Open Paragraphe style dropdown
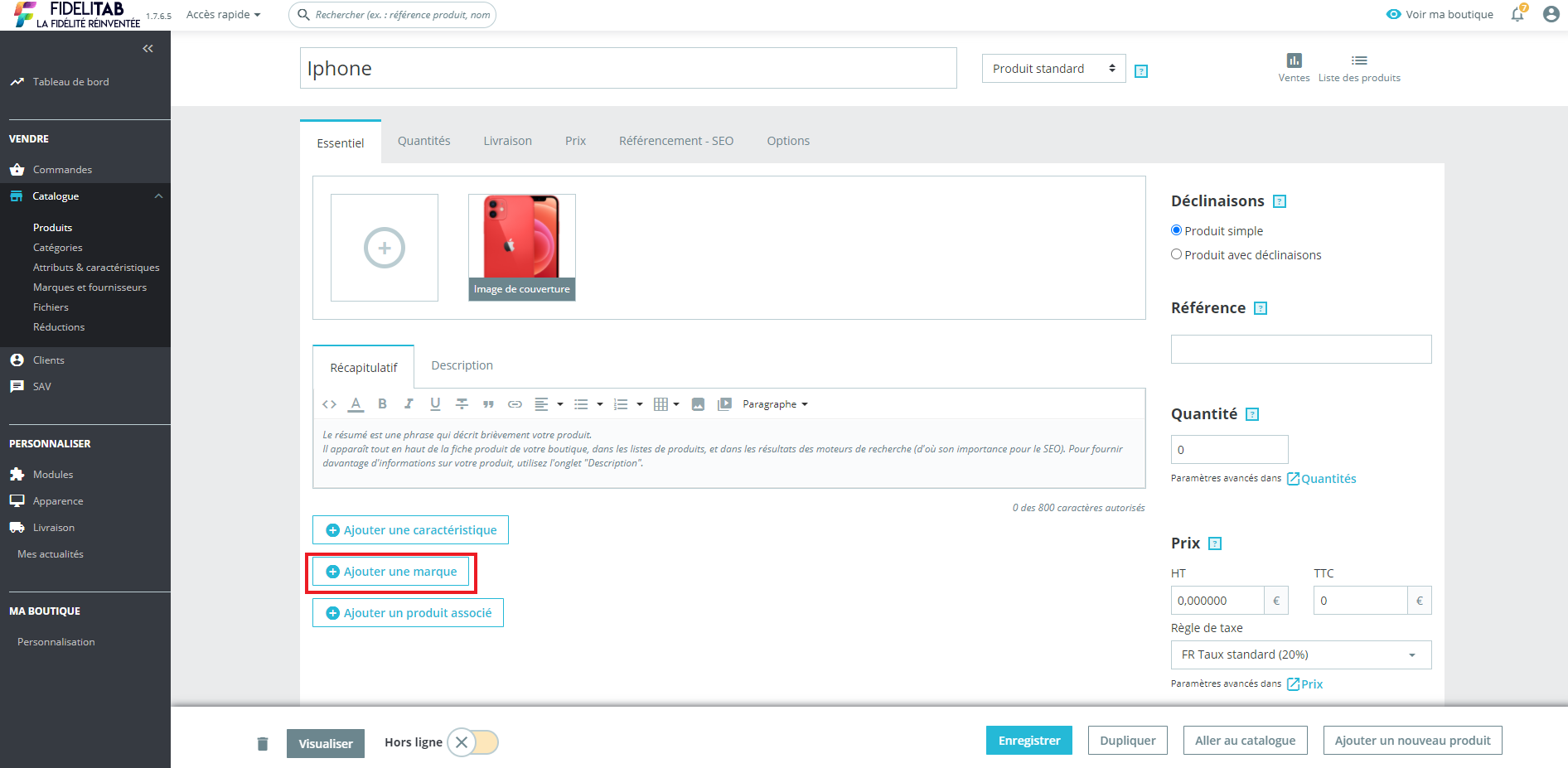 (x=775, y=404)
